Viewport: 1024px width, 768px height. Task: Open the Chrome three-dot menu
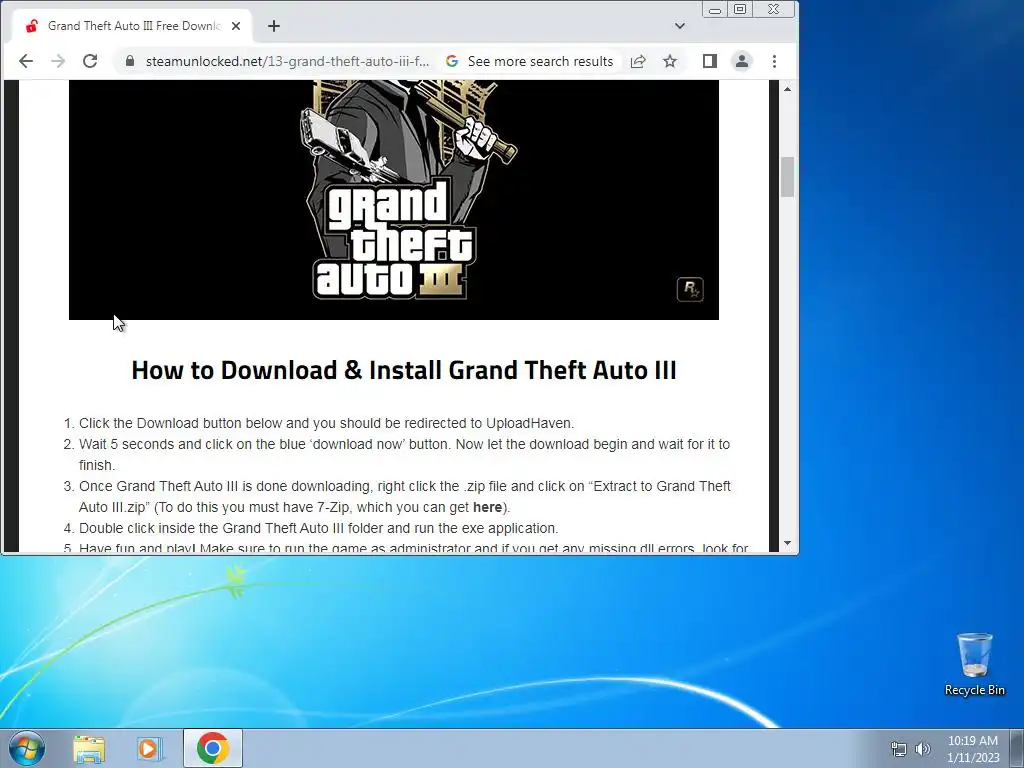775,61
